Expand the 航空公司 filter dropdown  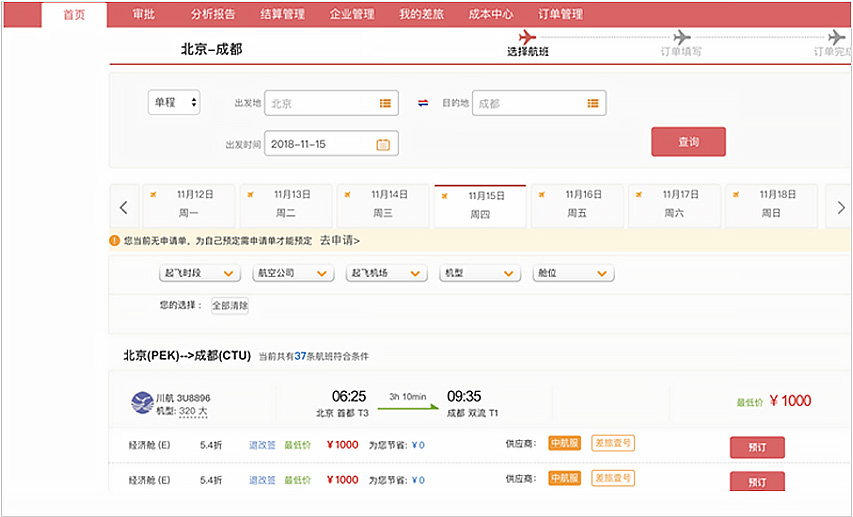coord(293,273)
